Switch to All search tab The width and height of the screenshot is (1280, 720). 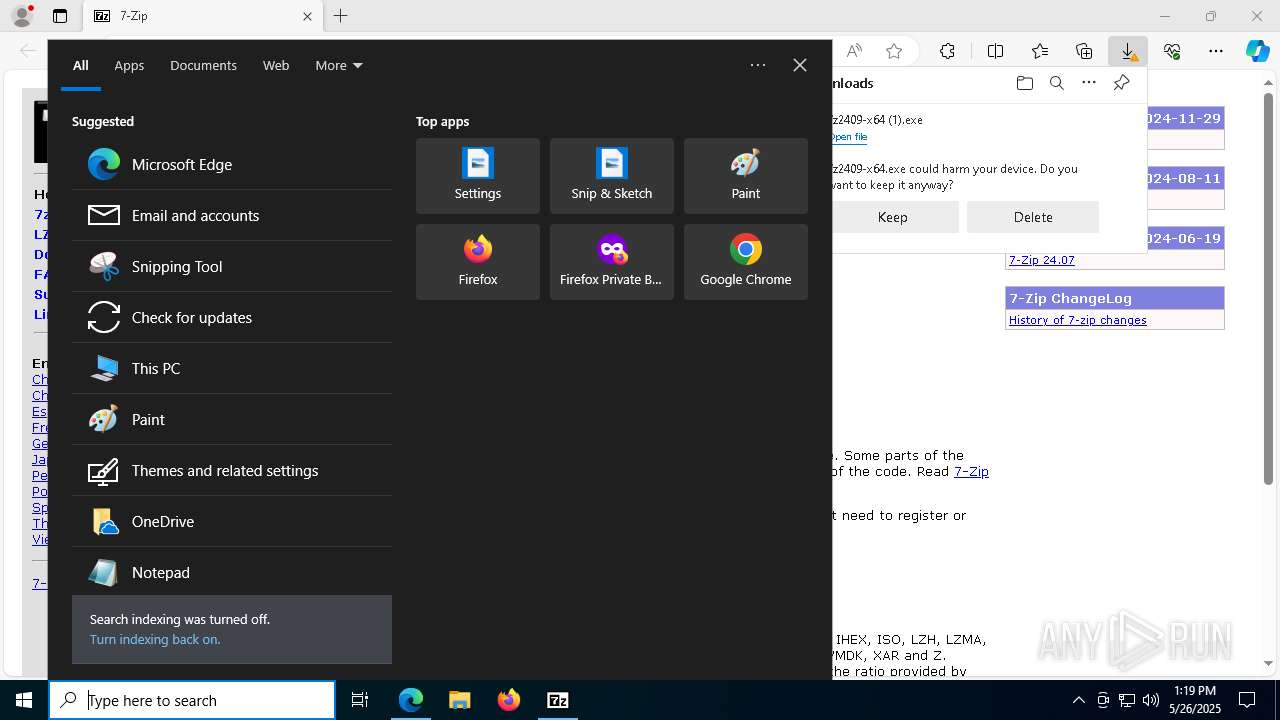[81, 65]
